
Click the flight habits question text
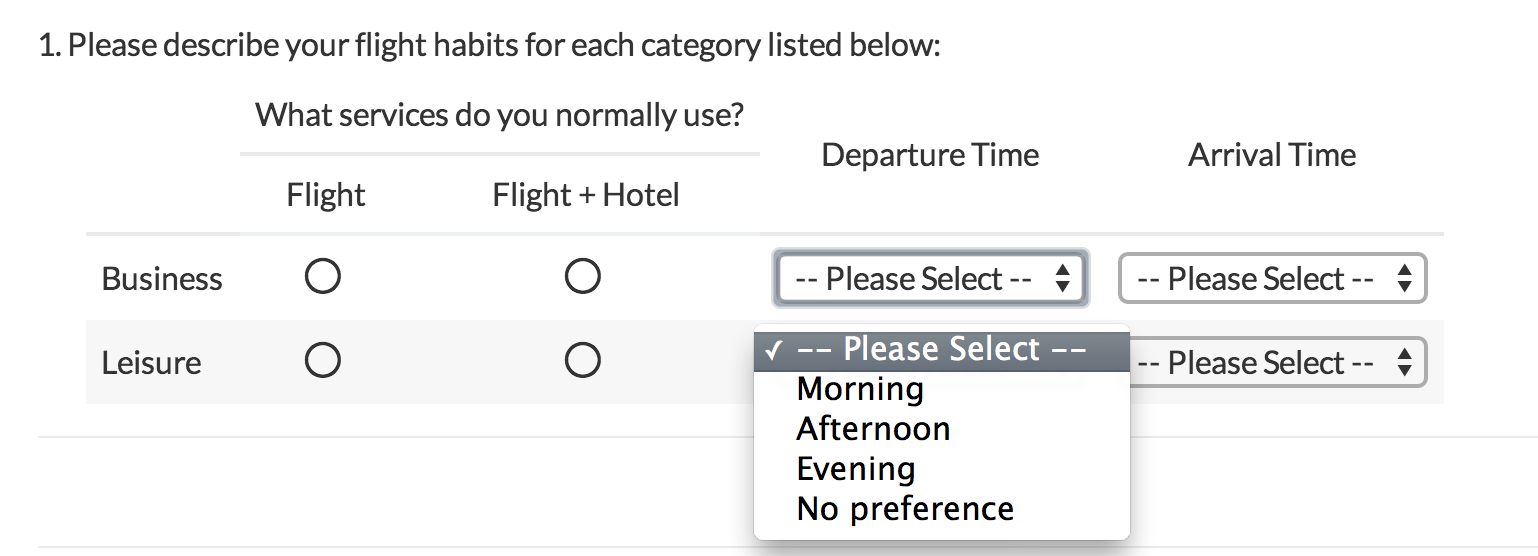click(489, 46)
